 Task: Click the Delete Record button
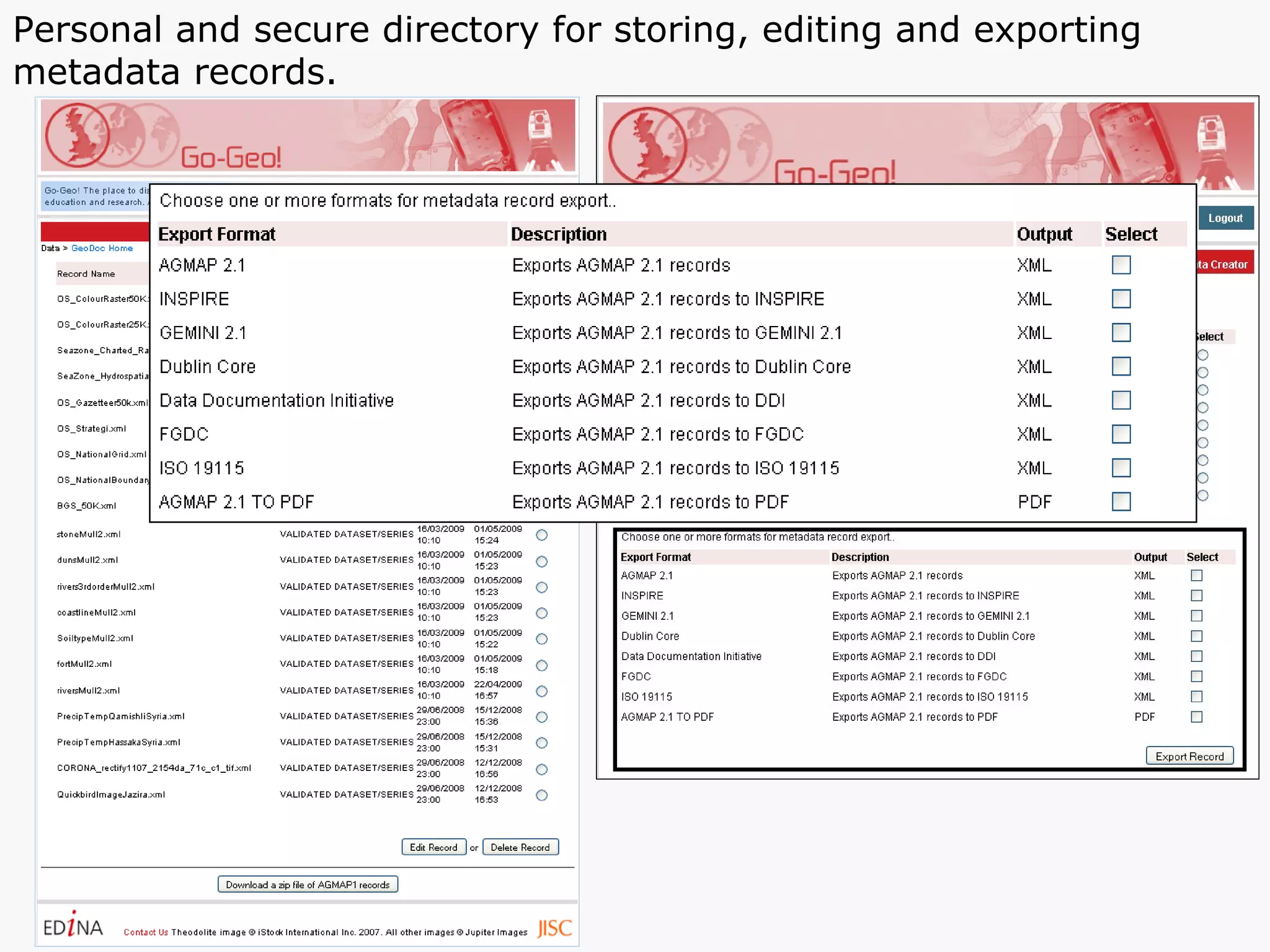click(x=520, y=847)
